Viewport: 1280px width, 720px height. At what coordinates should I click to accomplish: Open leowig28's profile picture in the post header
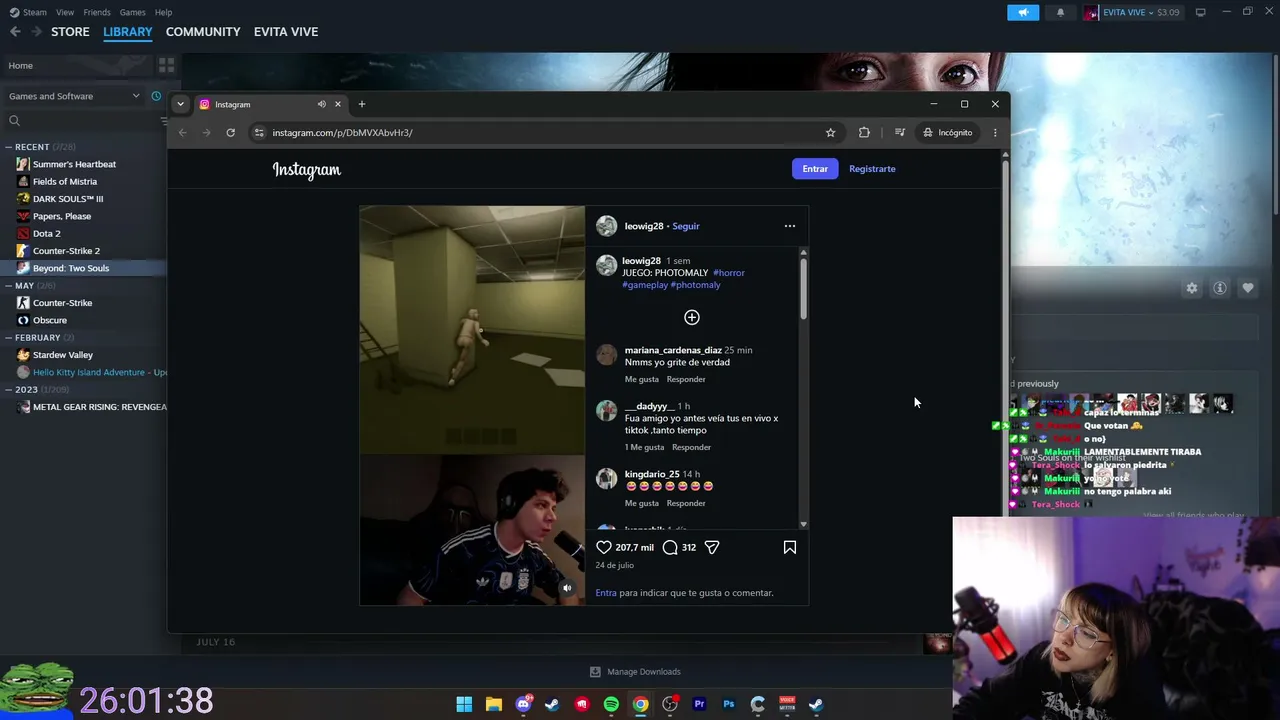point(607,226)
